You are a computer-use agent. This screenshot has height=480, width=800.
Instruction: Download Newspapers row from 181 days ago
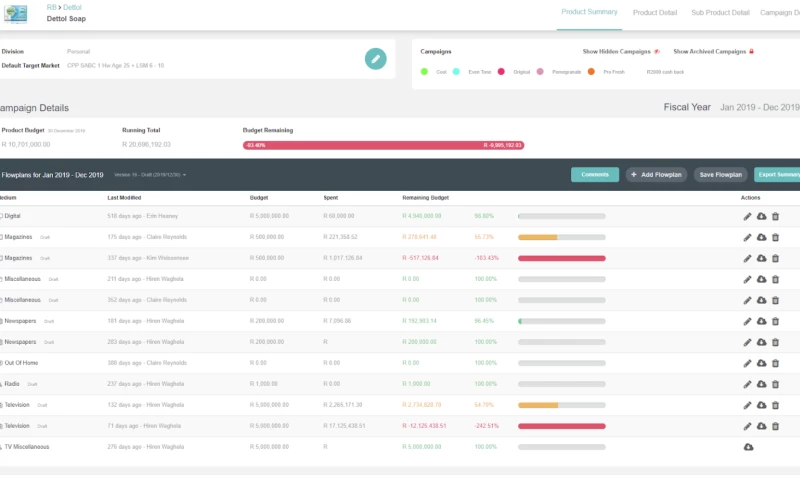point(761,321)
